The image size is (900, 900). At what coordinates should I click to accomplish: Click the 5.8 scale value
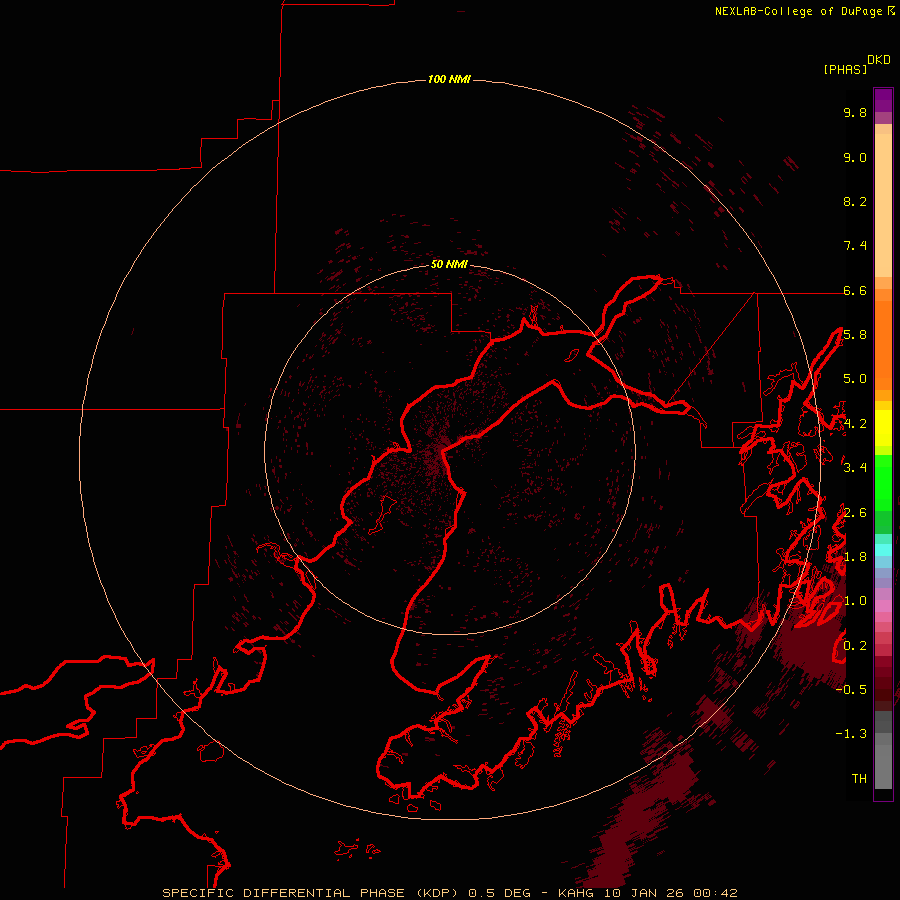(x=855, y=335)
